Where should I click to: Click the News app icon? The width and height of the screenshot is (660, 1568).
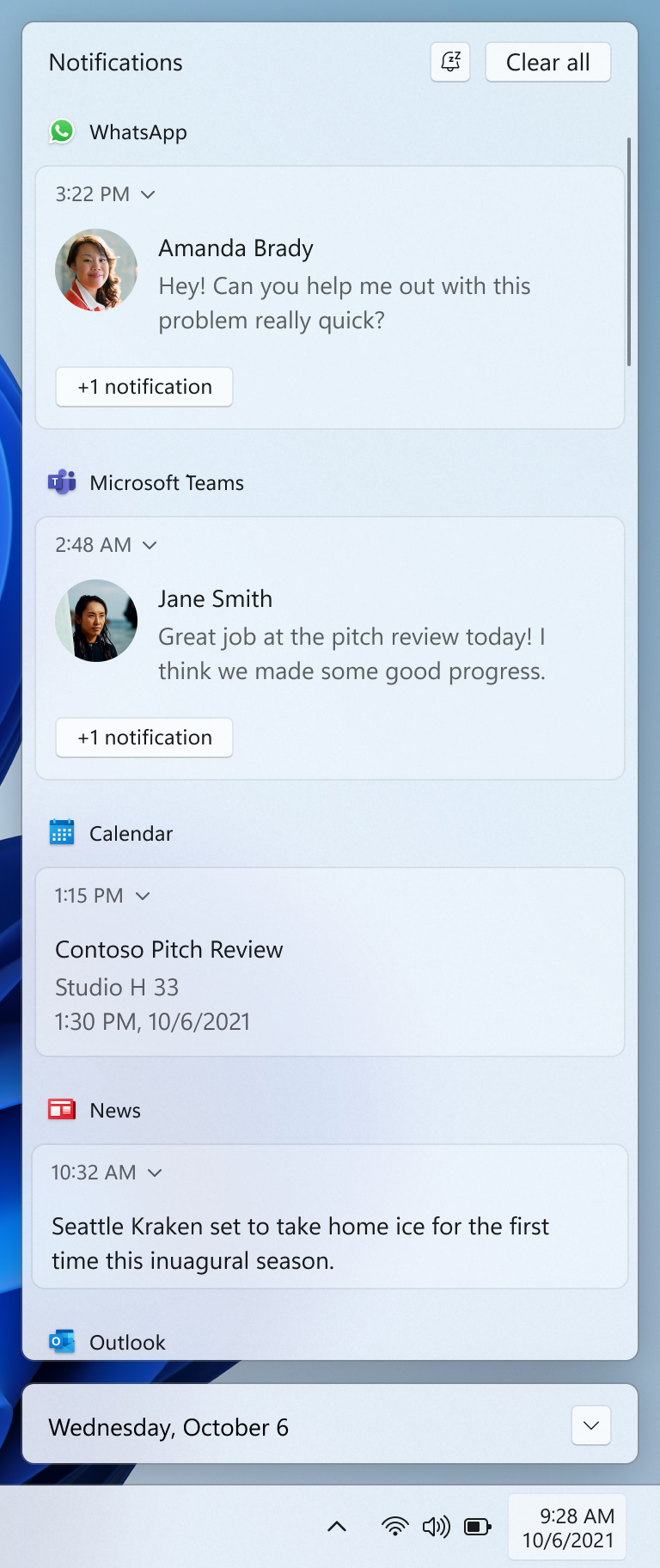pos(62,1110)
